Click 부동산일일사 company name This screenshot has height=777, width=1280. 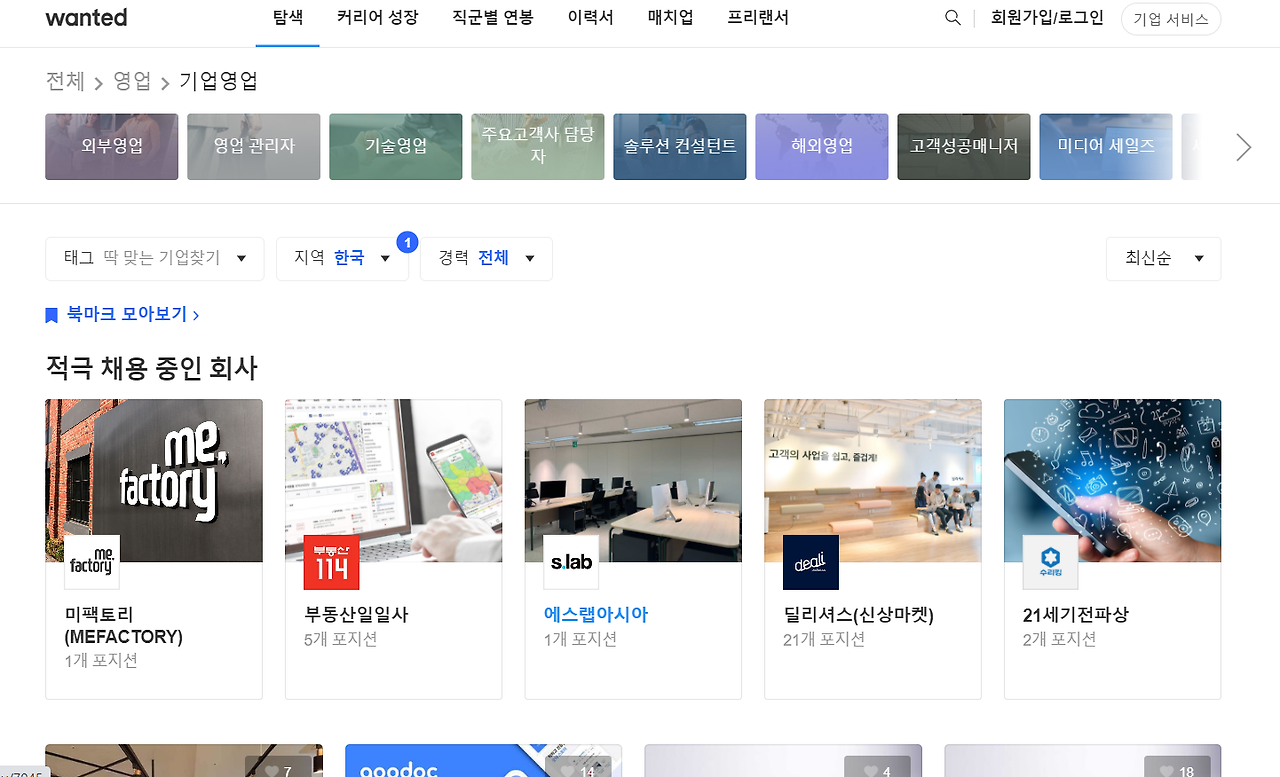(x=356, y=615)
